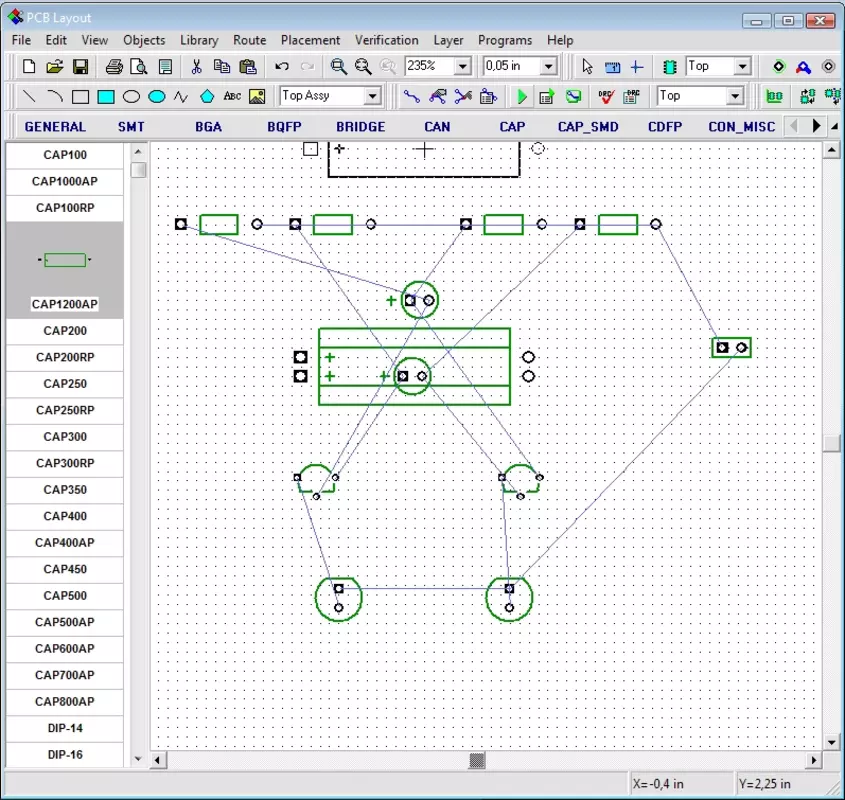Click the canvas vertical scrollbar down arrow

click(x=832, y=742)
